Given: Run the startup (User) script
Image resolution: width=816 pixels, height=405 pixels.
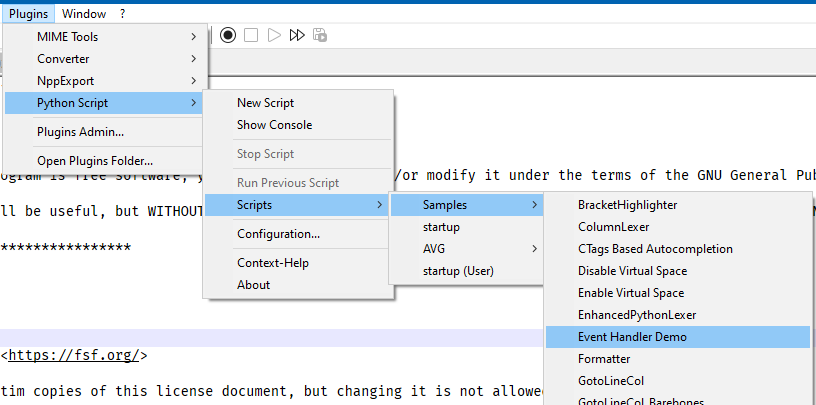Looking at the screenshot, I should [x=467, y=271].
